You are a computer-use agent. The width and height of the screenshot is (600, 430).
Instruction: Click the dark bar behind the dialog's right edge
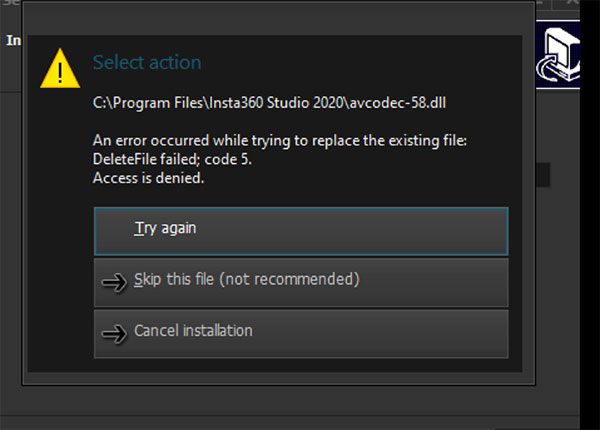[x=543, y=176]
